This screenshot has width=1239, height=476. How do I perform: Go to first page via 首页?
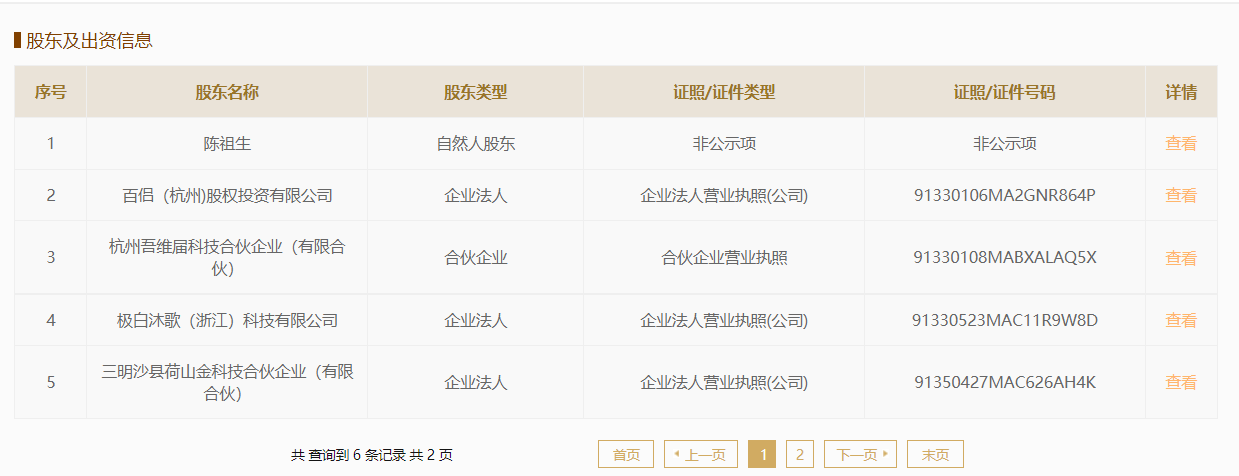tap(626, 454)
